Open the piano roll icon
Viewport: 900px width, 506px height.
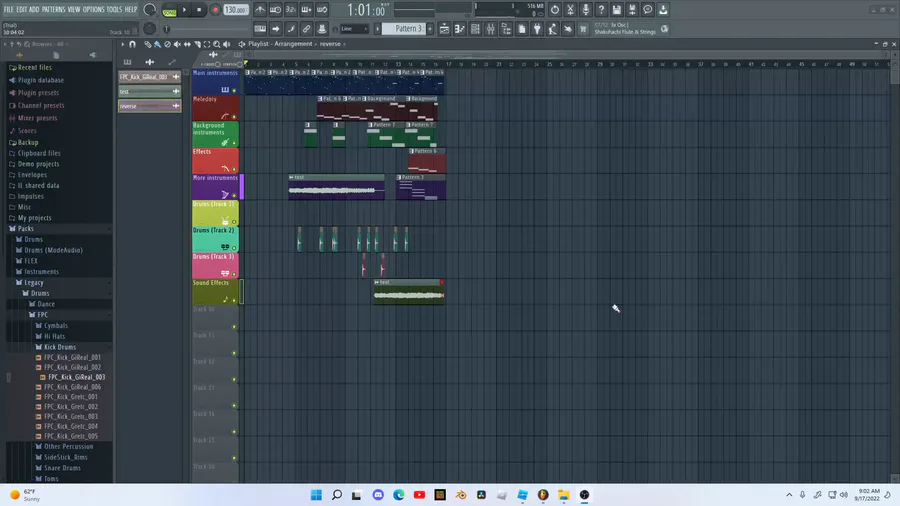[460, 29]
